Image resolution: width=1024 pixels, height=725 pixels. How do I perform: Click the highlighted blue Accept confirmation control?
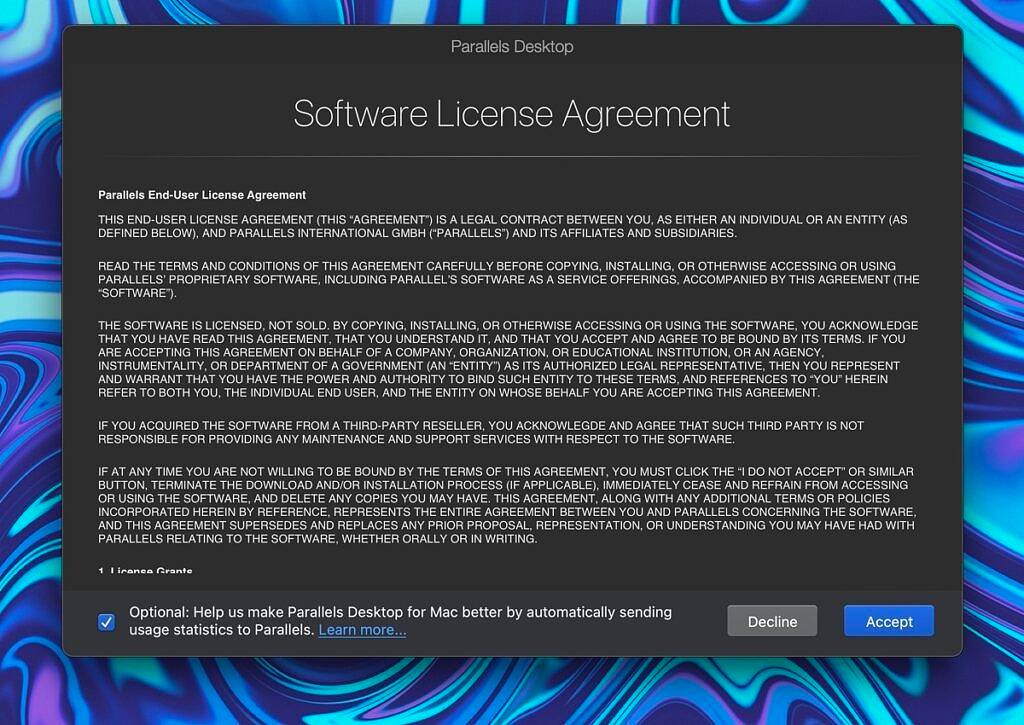(x=888, y=620)
